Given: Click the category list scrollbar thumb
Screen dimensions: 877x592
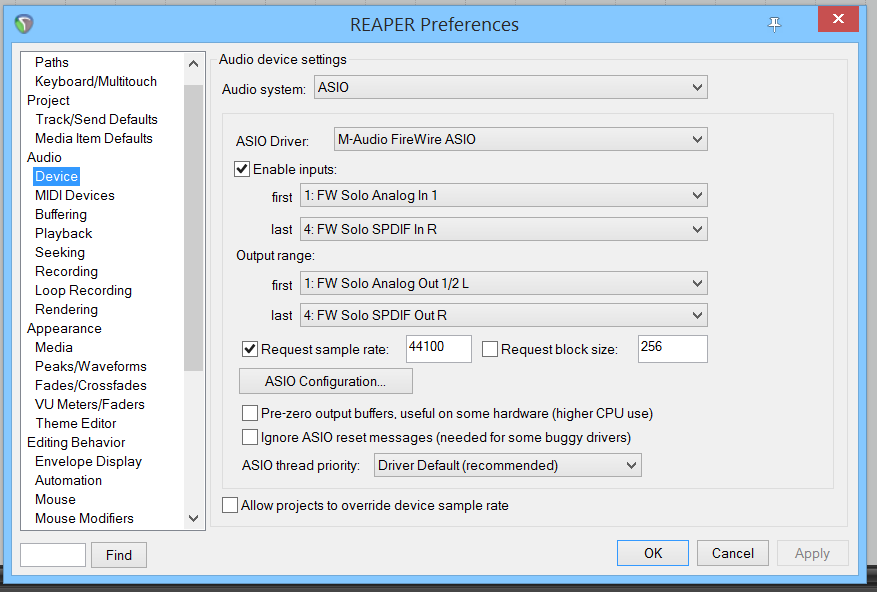Looking at the screenshot, I should click(194, 228).
